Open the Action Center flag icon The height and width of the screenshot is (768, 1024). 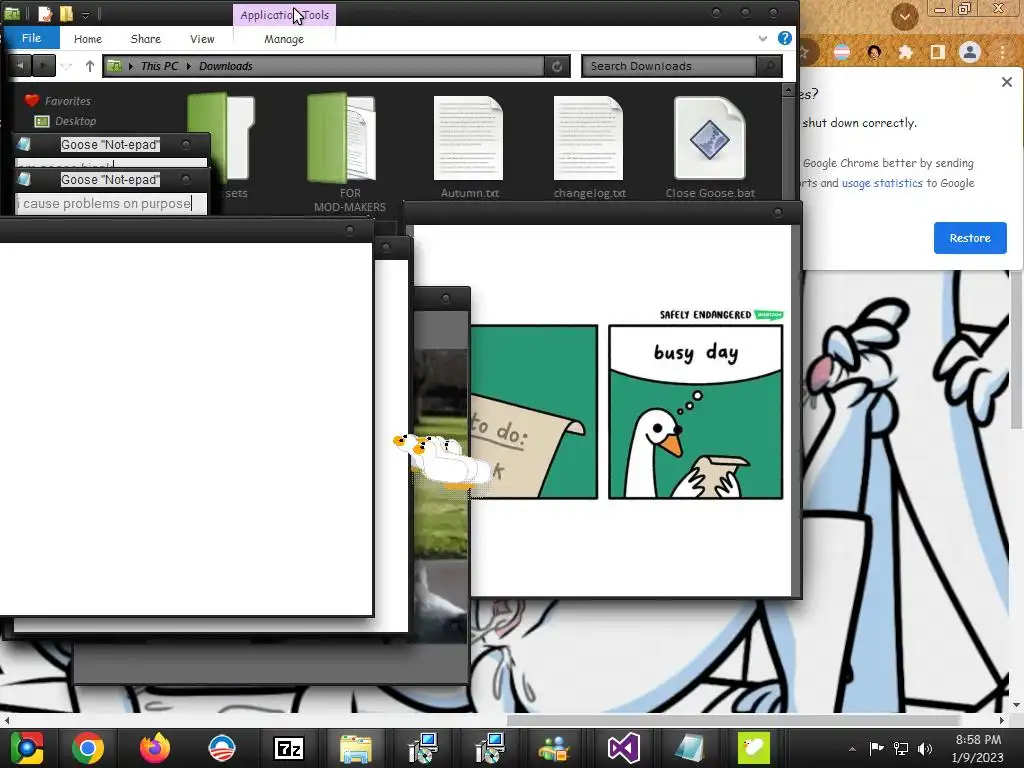click(876, 748)
